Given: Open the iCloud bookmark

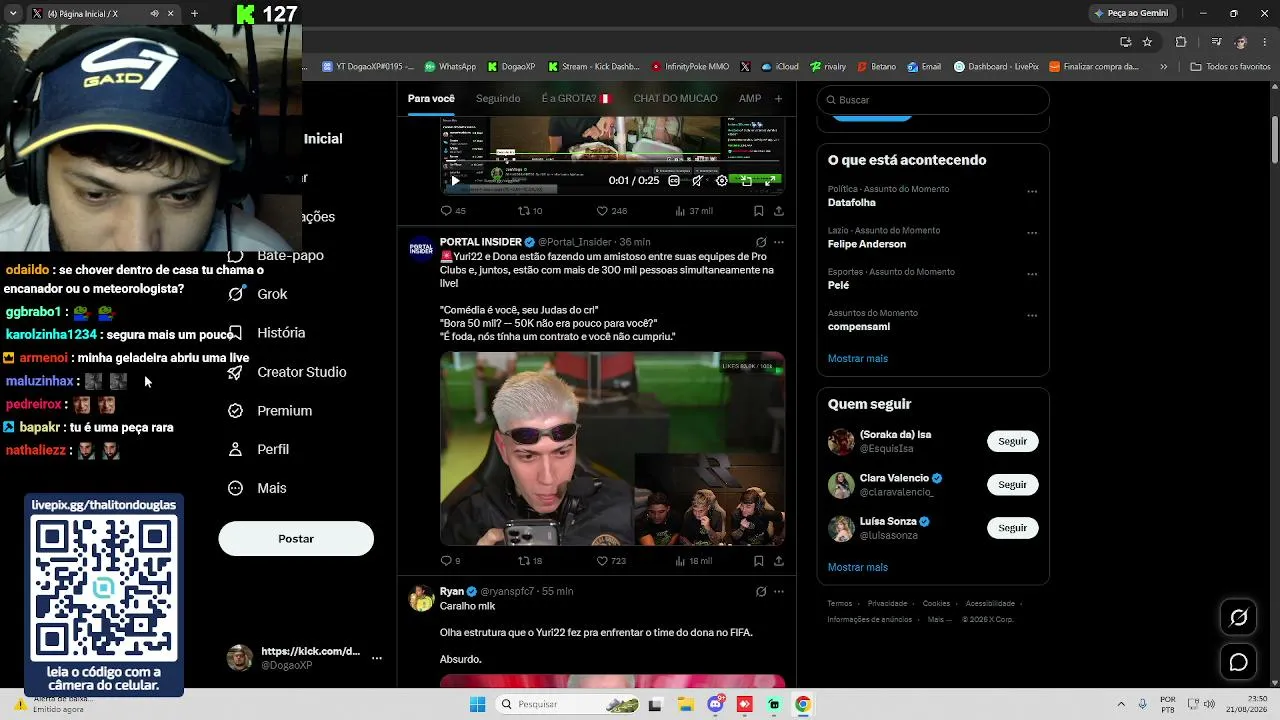Looking at the screenshot, I should pos(780,67).
